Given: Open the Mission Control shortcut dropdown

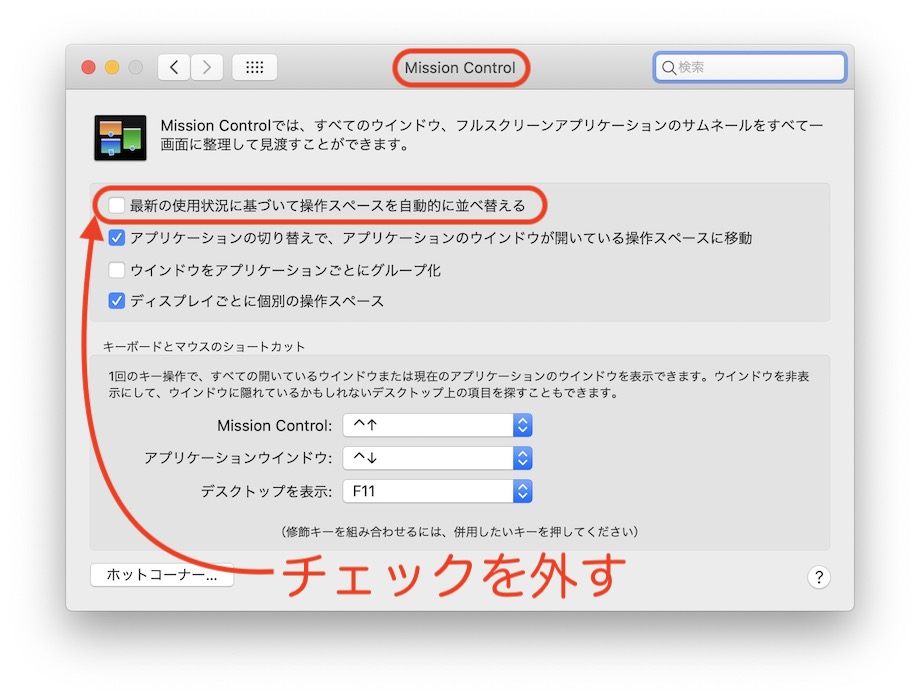Looking at the screenshot, I should point(438,425).
